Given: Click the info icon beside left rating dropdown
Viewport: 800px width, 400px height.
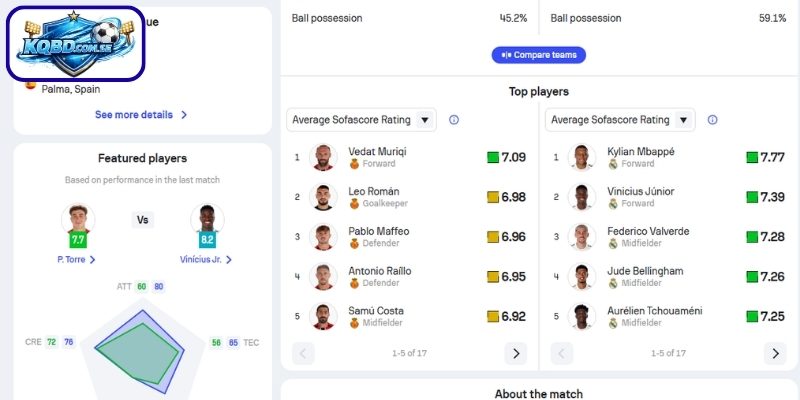Looking at the screenshot, I should (454, 120).
